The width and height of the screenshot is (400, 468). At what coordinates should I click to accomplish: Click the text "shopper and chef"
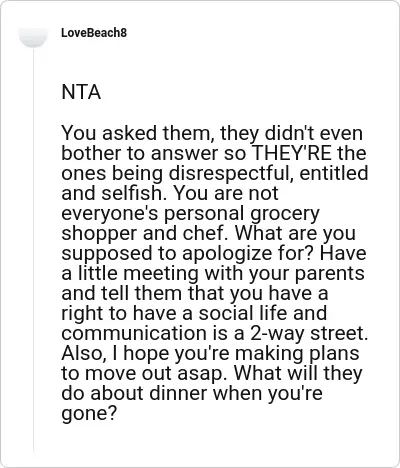pyautogui.click(x=142, y=233)
